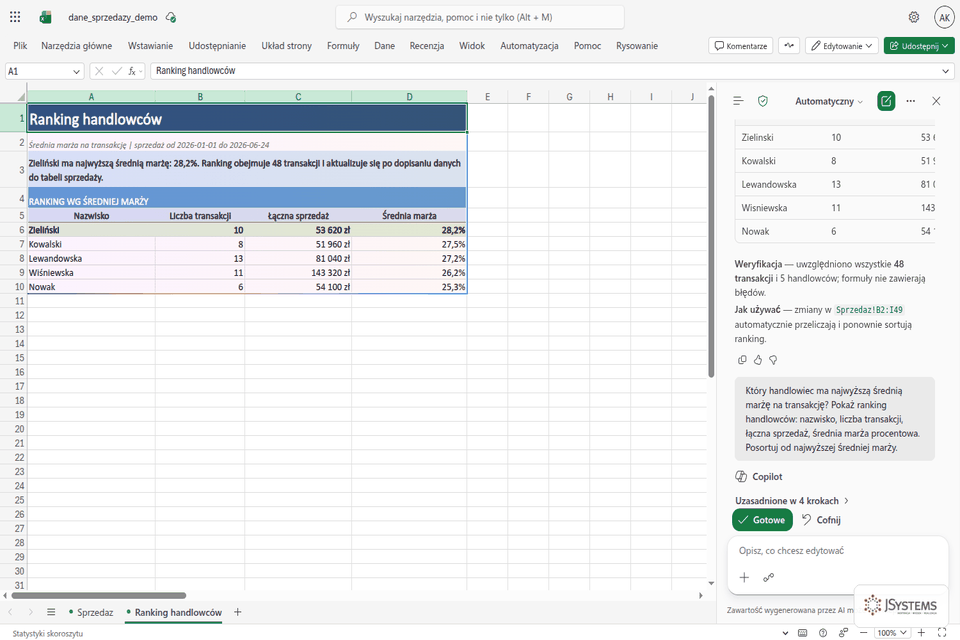Open the 100% zoom level dropdown
This screenshot has width=960, height=640.
(x=892, y=633)
